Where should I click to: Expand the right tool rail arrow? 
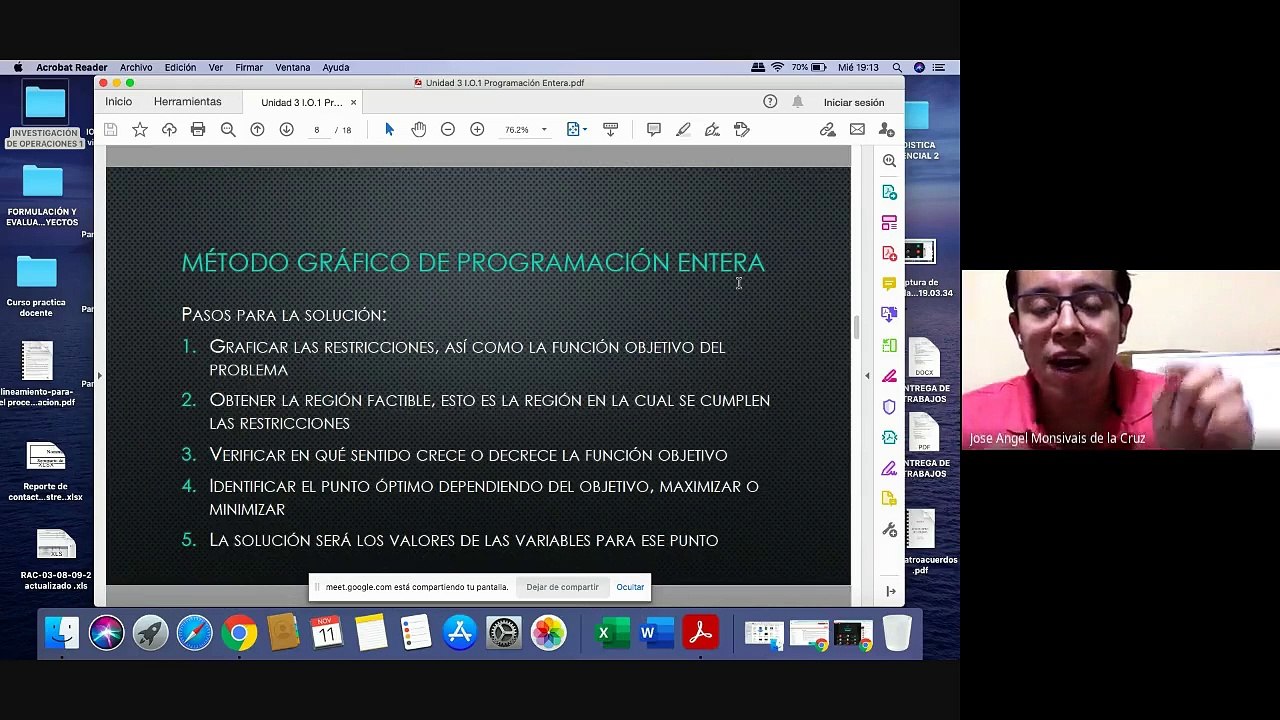click(x=890, y=591)
